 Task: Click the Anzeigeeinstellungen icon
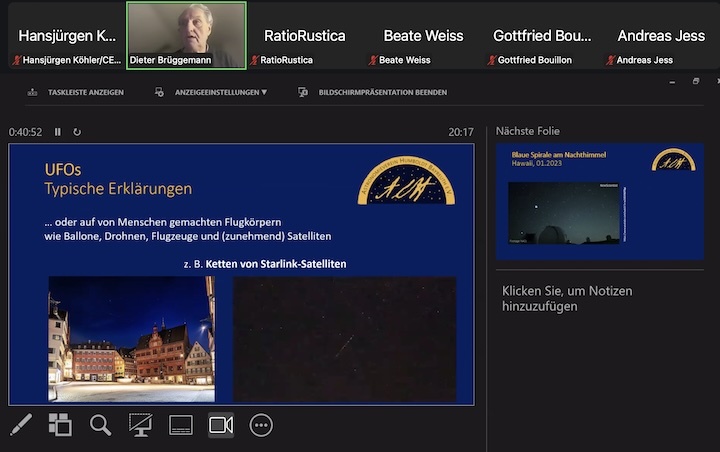[x=159, y=92]
